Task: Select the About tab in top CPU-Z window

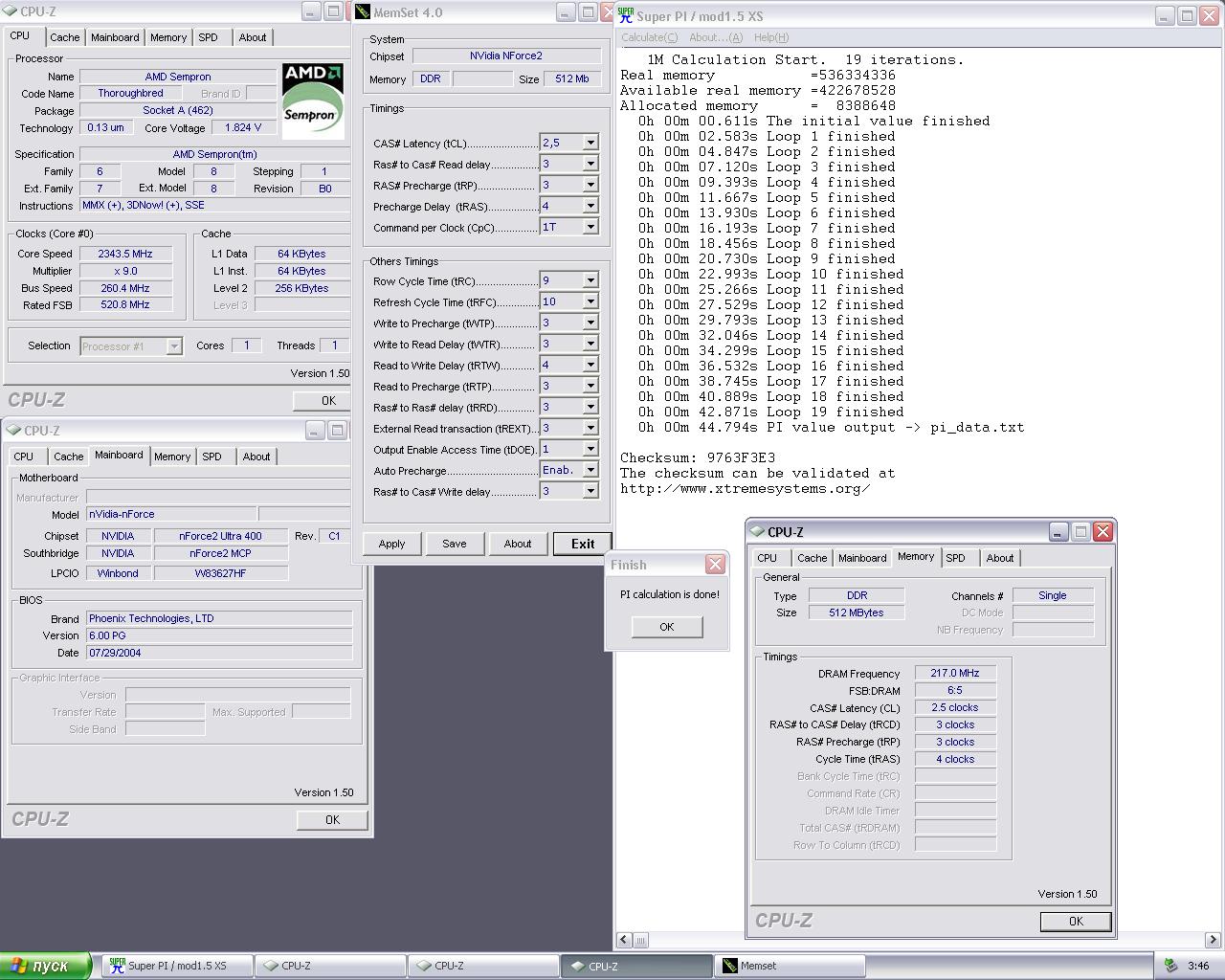Action: (x=253, y=37)
